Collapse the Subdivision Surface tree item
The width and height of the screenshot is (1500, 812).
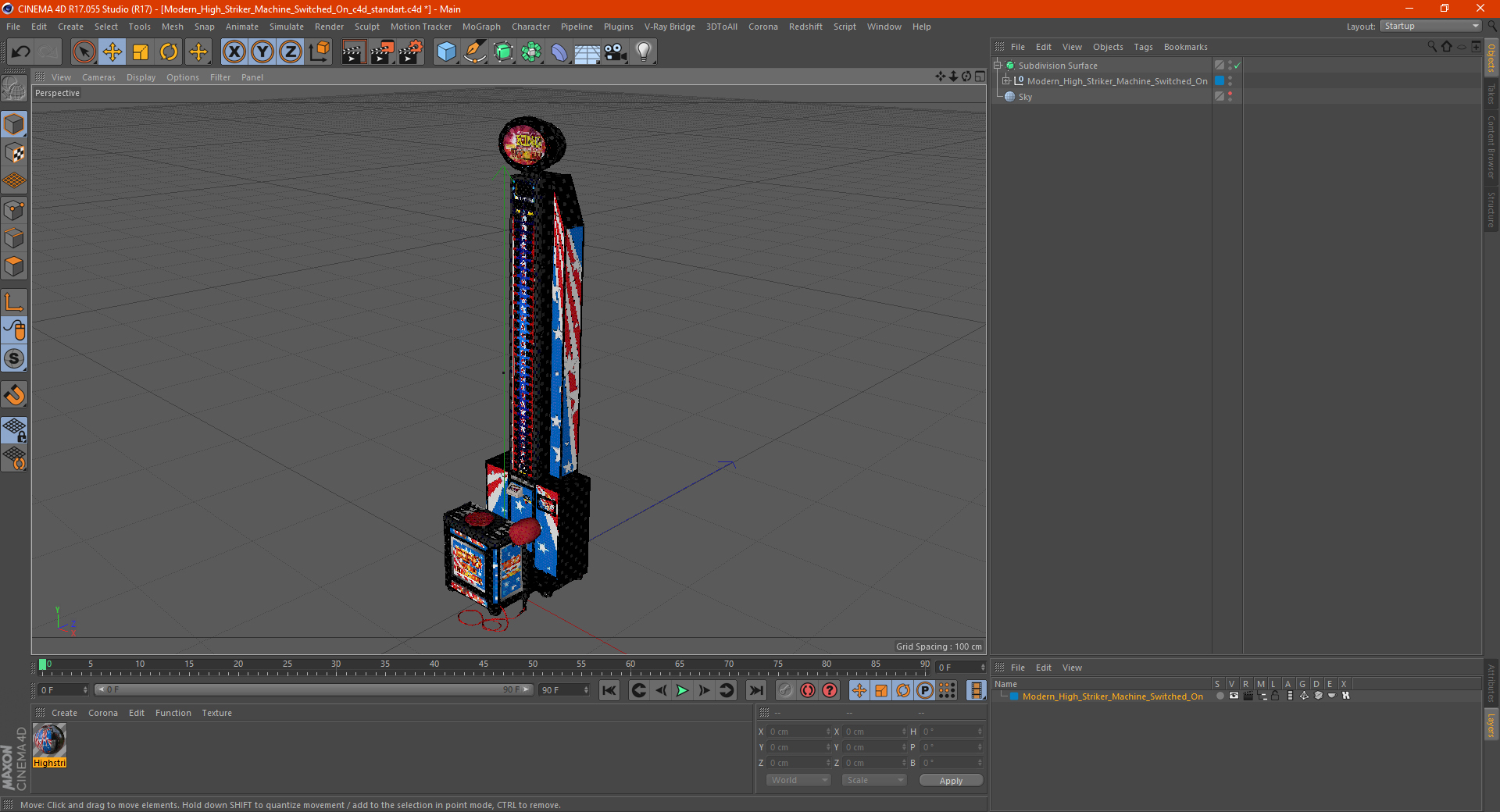[998, 66]
